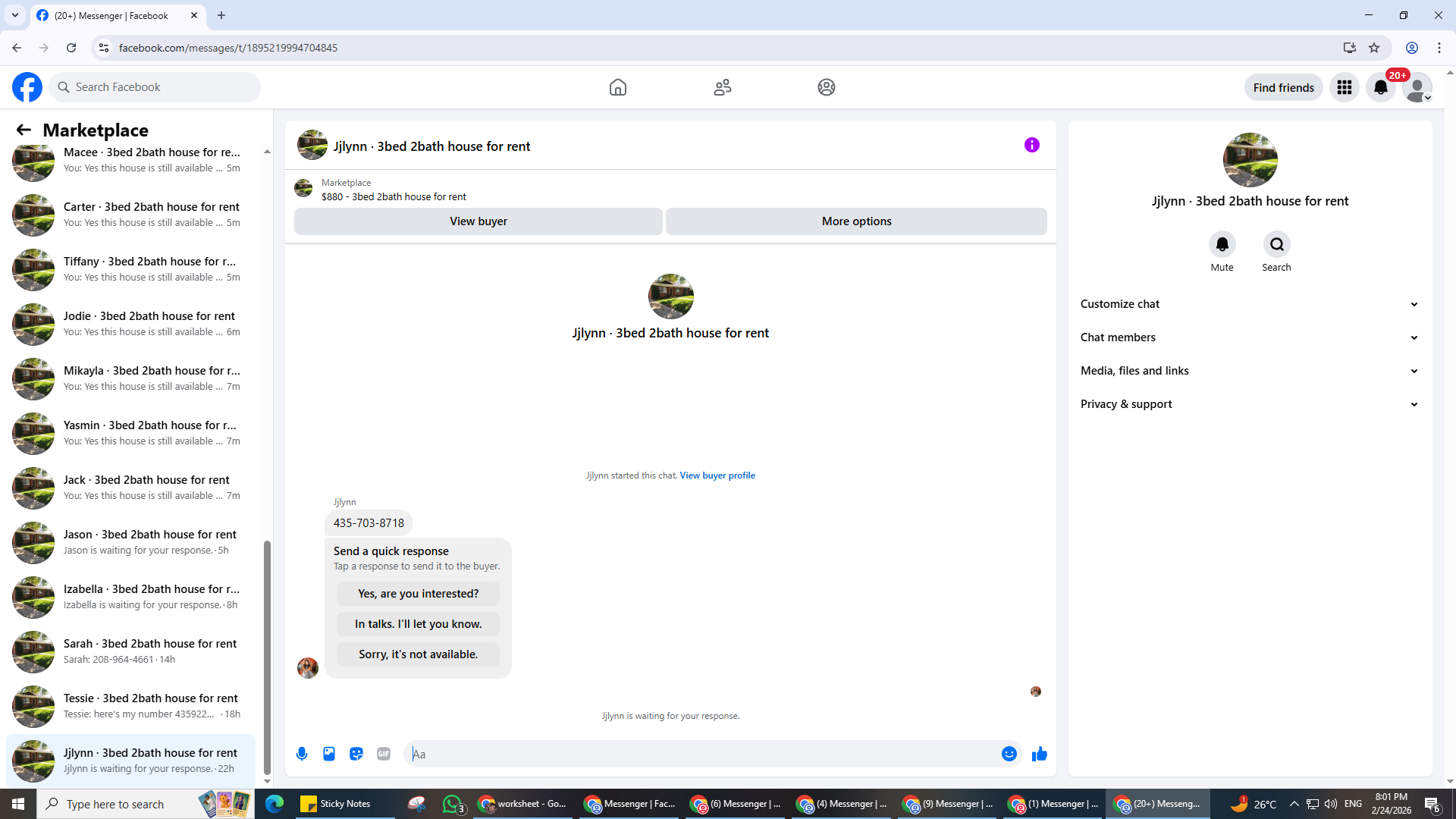Expand Privacy & support section

(x=1249, y=404)
